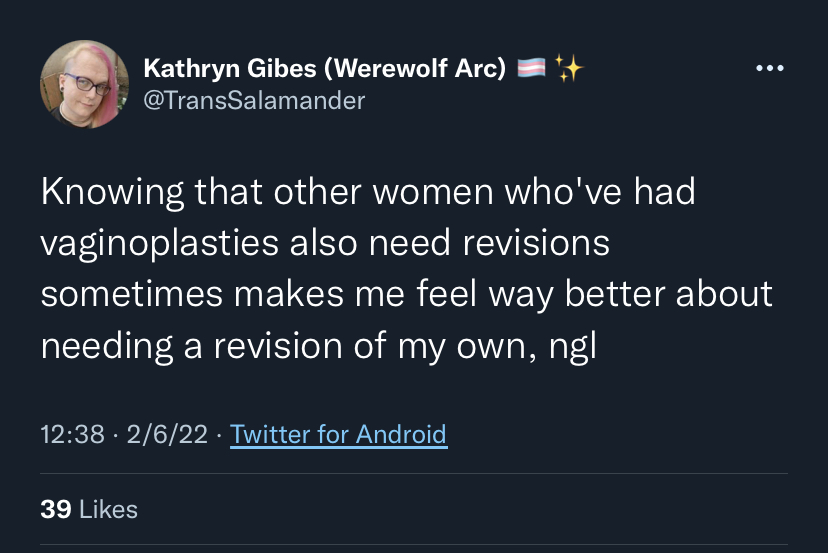828x553 pixels.
Task: Click the number 39 in likes count
Action: coord(55,509)
